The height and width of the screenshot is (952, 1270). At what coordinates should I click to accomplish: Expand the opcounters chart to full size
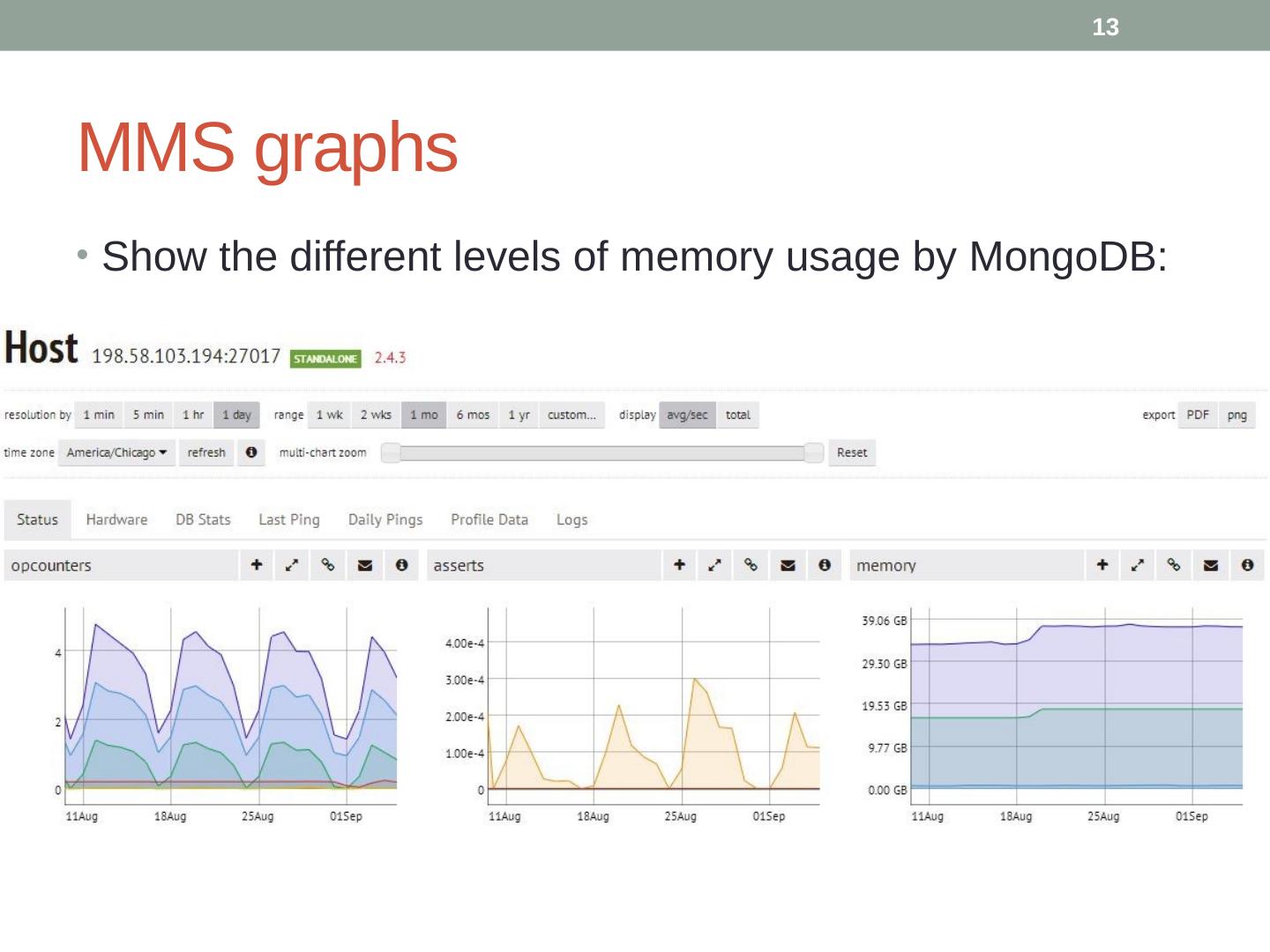click(x=292, y=565)
